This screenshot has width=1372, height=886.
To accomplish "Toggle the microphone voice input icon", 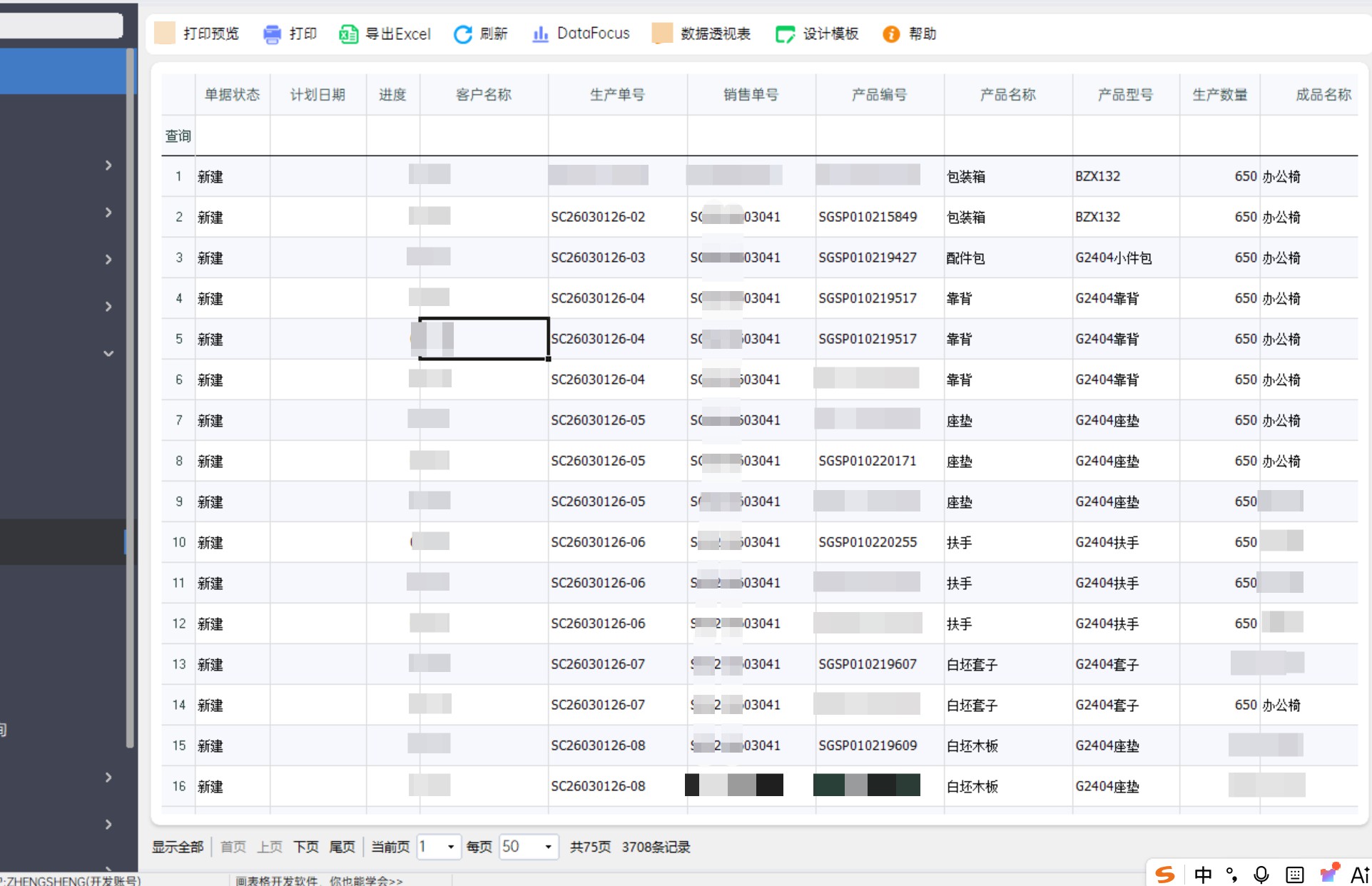I will pos(1261,875).
